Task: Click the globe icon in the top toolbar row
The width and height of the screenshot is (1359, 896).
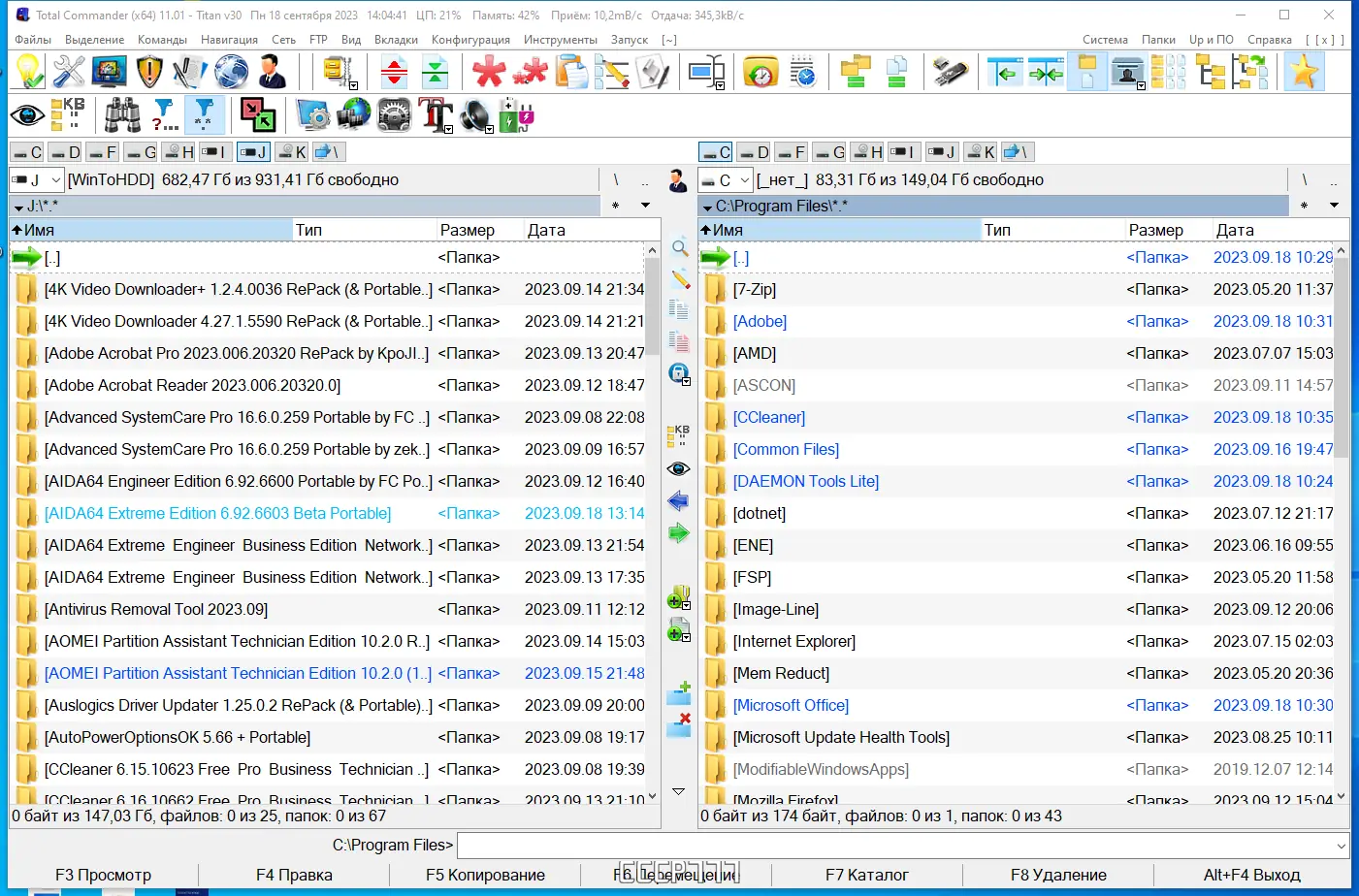Action: (x=231, y=72)
